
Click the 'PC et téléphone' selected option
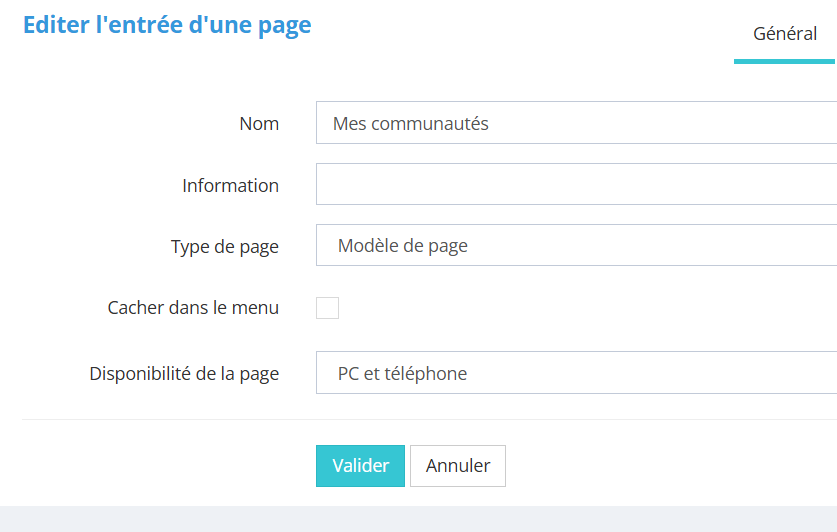(x=402, y=374)
